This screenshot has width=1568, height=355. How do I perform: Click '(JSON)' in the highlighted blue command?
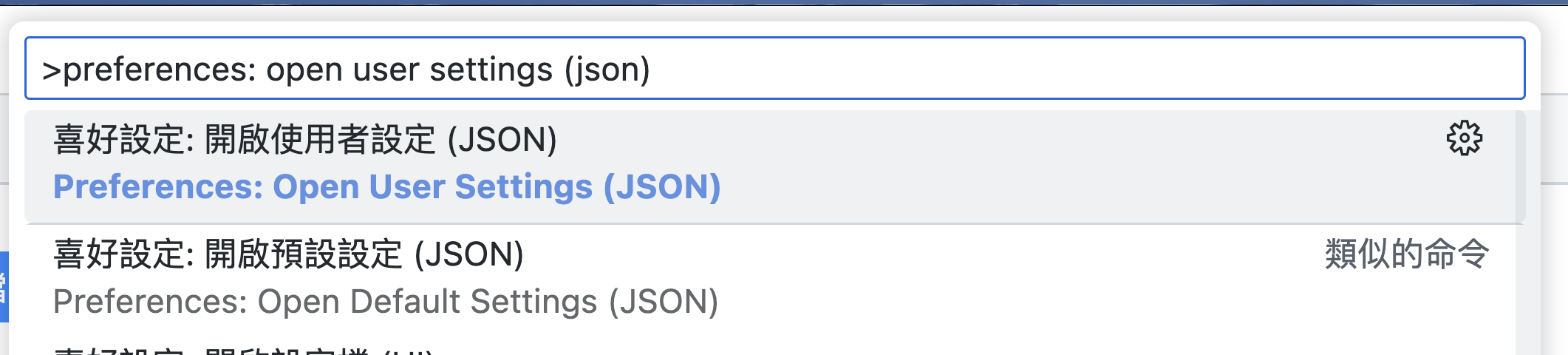(x=662, y=187)
